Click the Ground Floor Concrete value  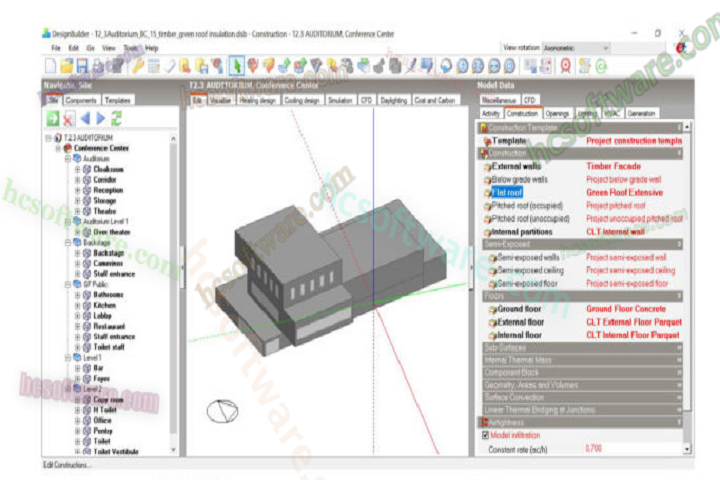625,309
